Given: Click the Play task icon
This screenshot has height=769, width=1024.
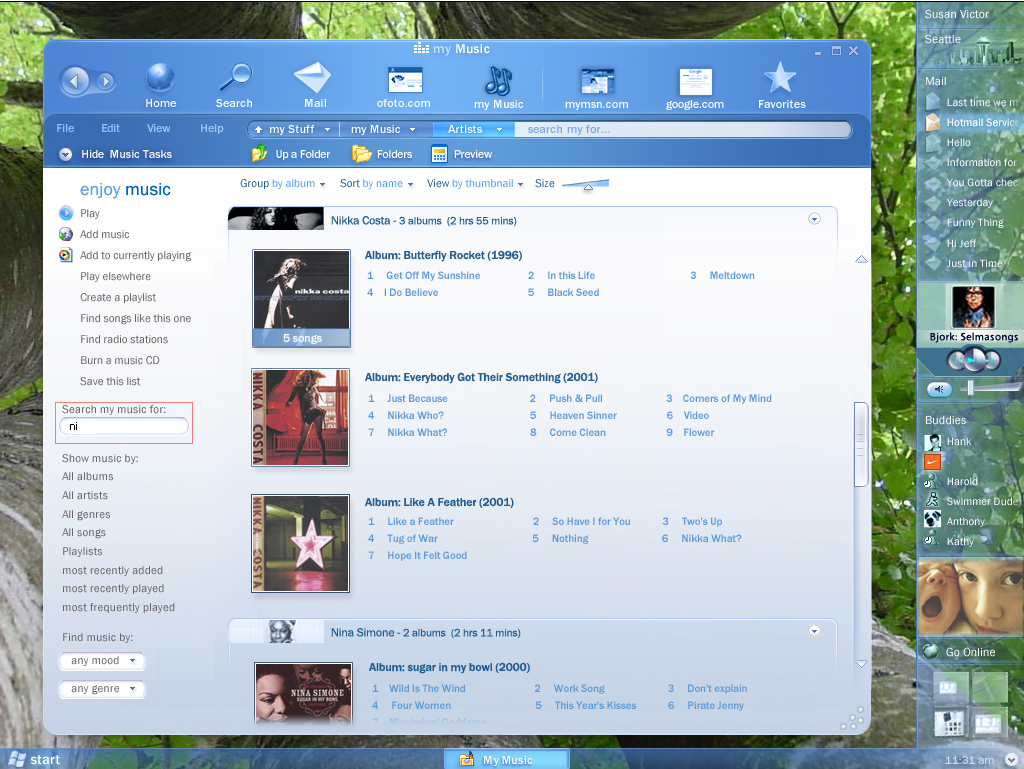Looking at the screenshot, I should [66, 213].
